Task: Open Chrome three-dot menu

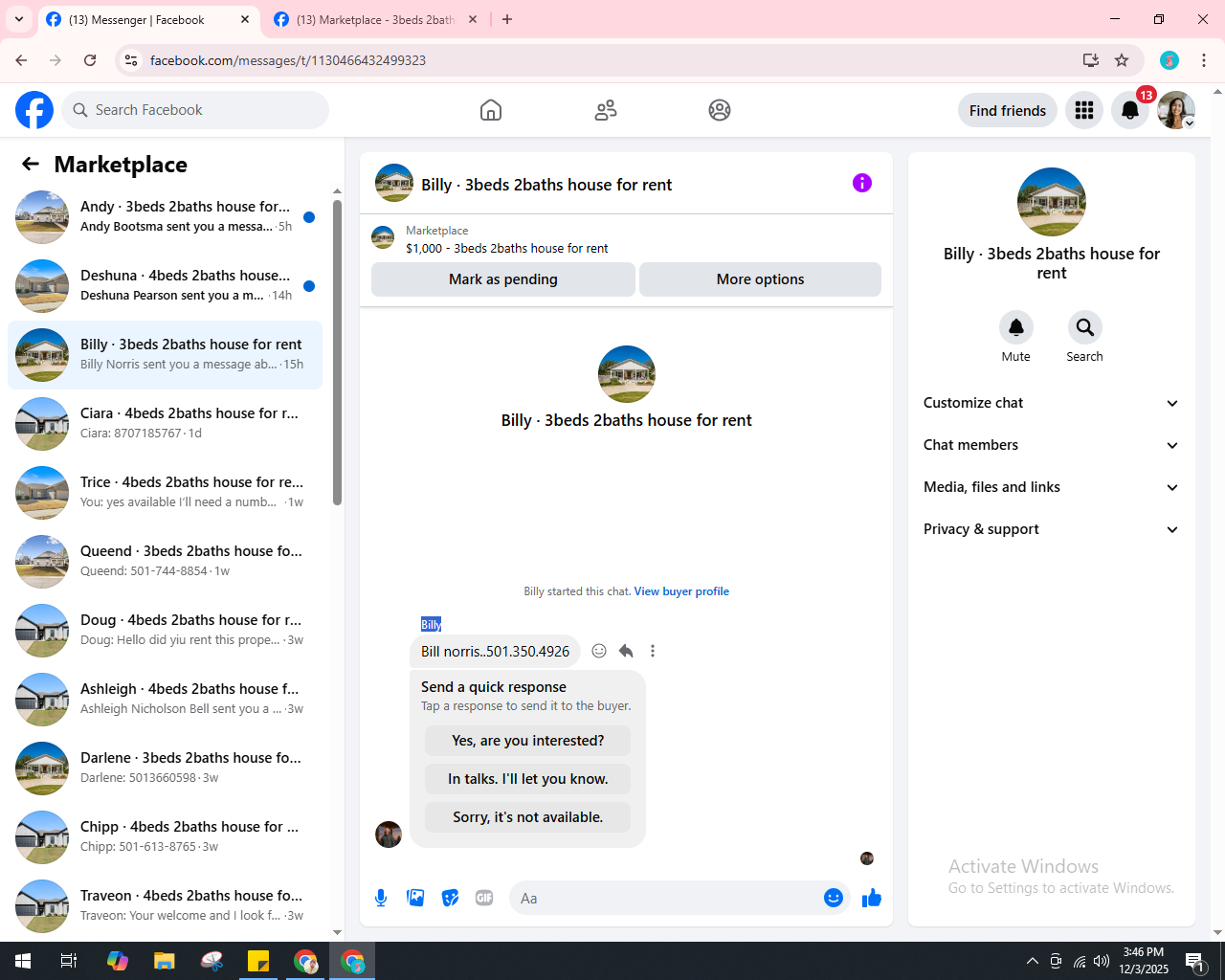Action: point(1204,60)
